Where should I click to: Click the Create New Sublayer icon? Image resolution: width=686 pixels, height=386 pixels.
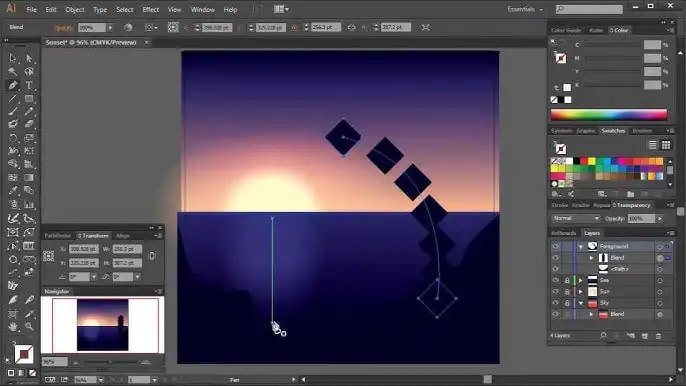coord(630,336)
